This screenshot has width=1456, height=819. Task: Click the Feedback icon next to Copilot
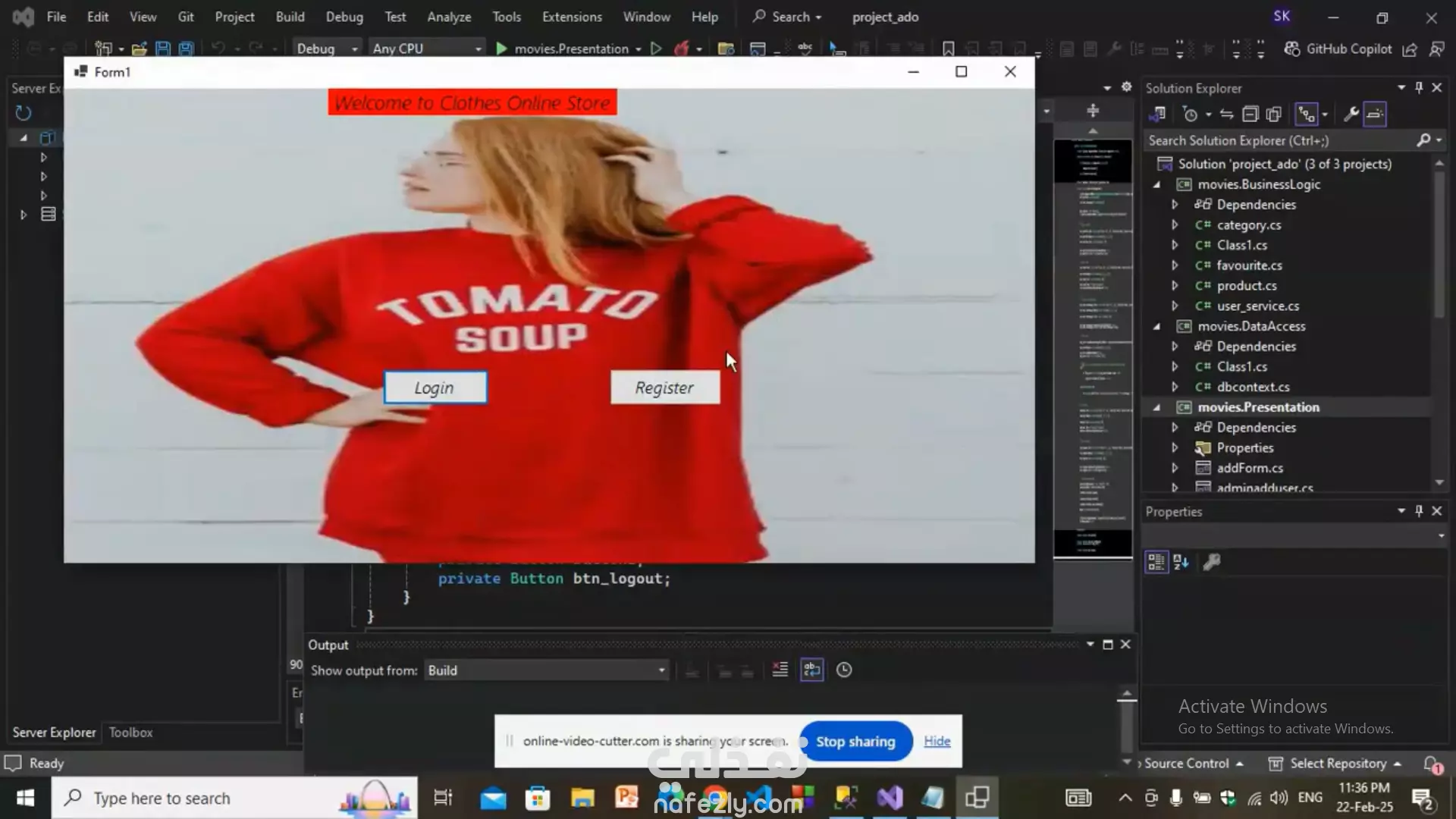click(x=1436, y=49)
